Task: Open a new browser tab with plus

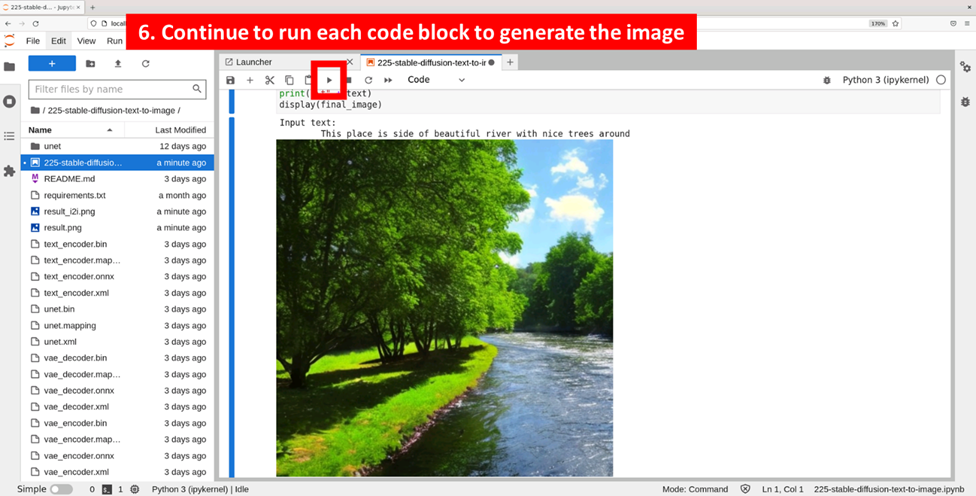Action: pos(92,7)
